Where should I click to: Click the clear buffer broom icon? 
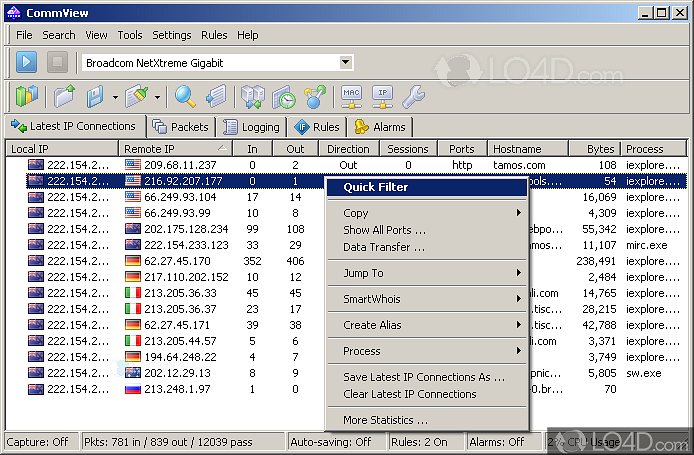[137, 96]
